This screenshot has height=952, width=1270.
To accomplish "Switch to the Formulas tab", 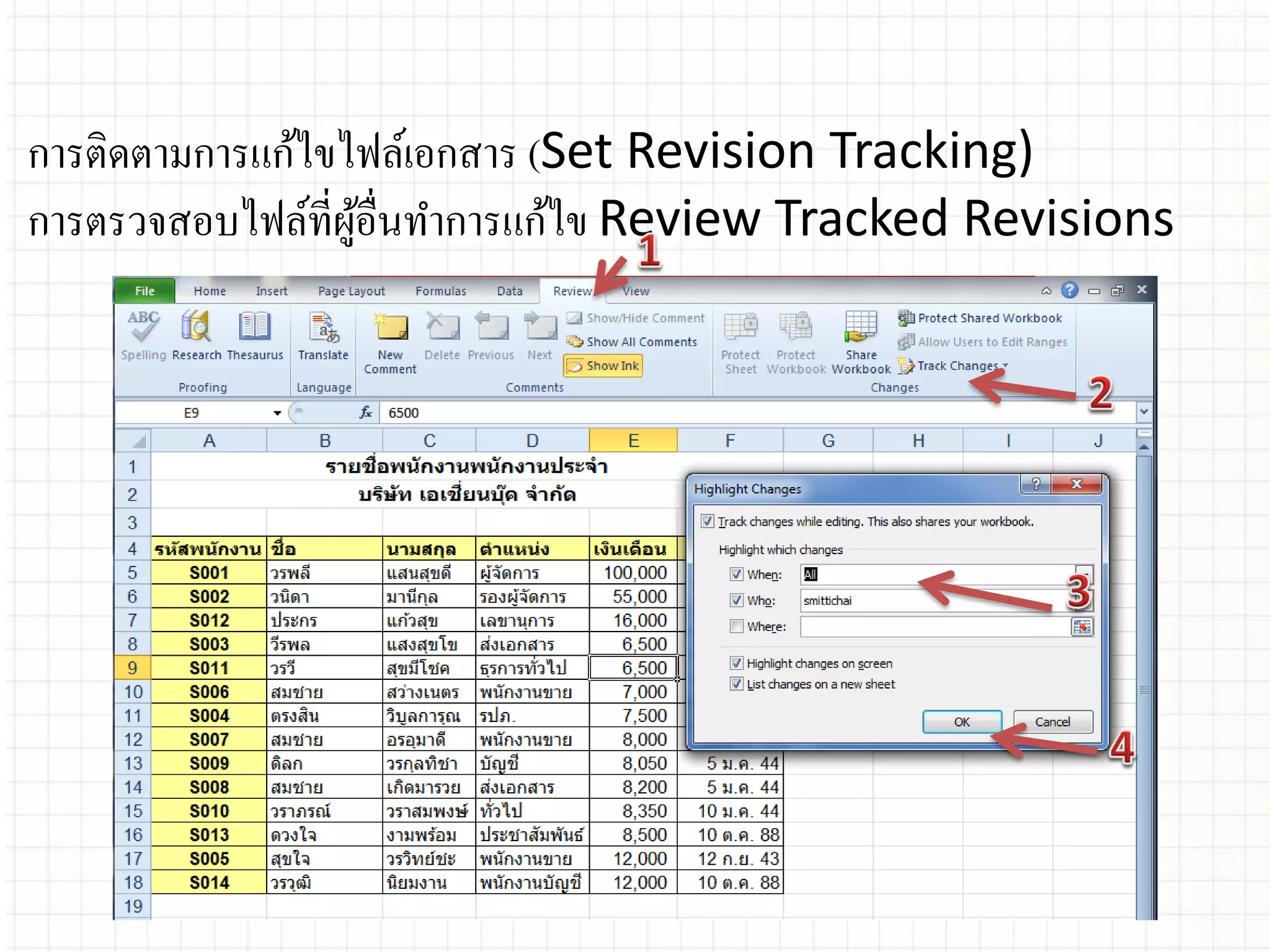I will coord(441,291).
